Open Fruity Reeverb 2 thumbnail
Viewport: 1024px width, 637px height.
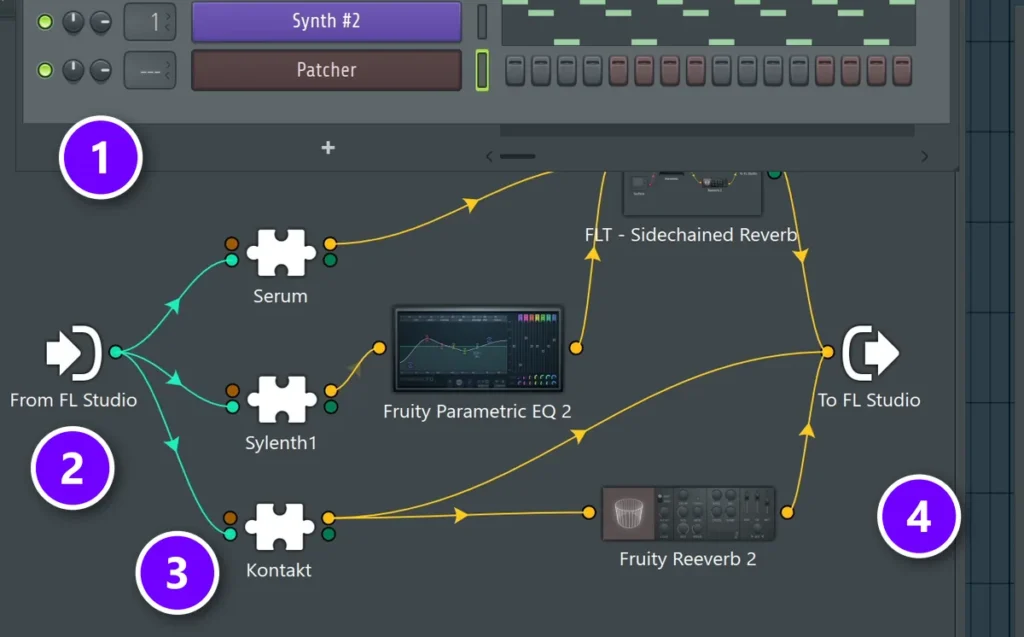(688, 514)
